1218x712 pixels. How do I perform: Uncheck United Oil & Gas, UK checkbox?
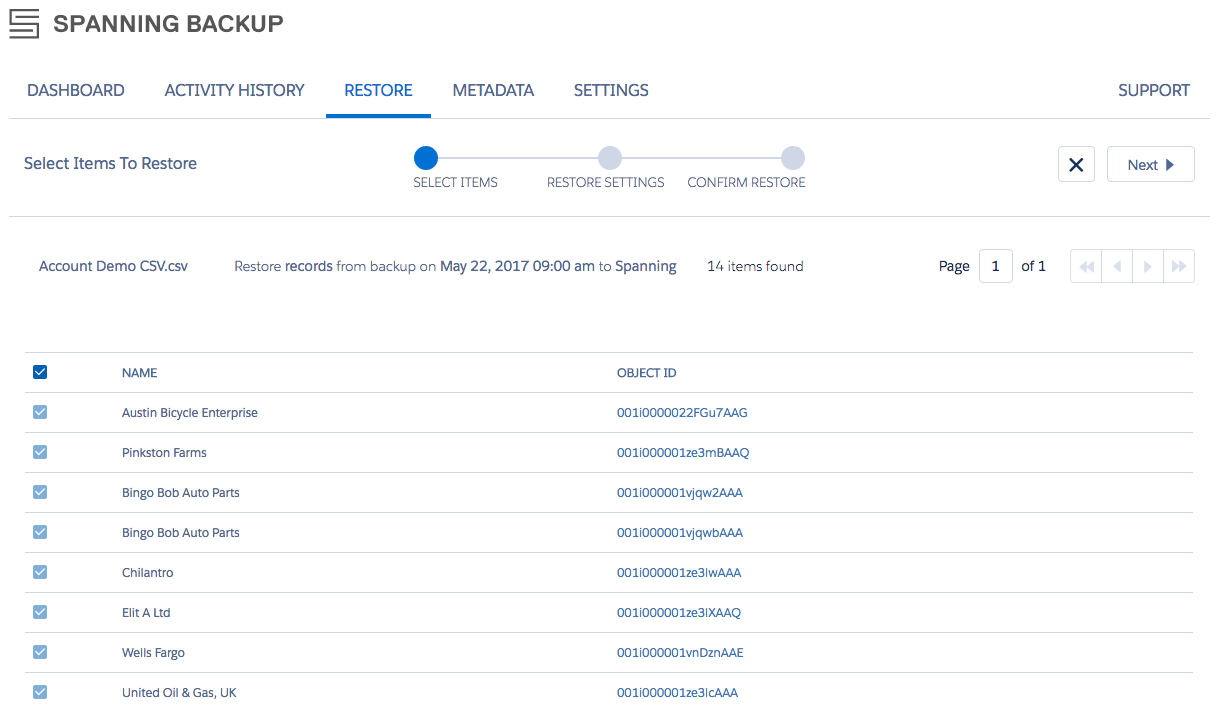pyautogui.click(x=40, y=692)
